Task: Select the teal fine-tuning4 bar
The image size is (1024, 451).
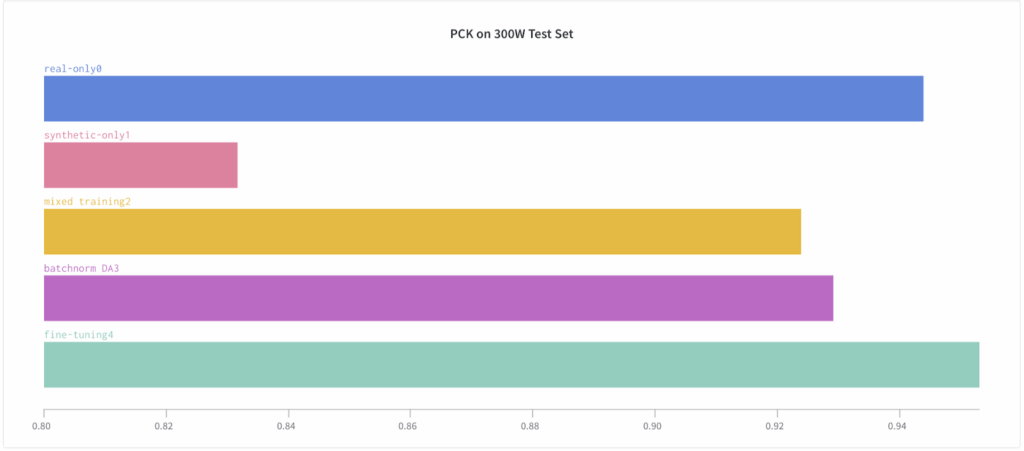Action: pos(511,365)
